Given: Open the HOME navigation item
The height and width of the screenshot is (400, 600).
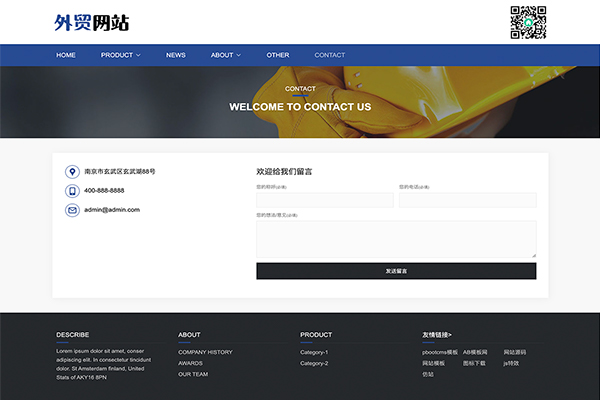Looking at the screenshot, I should coord(66,55).
